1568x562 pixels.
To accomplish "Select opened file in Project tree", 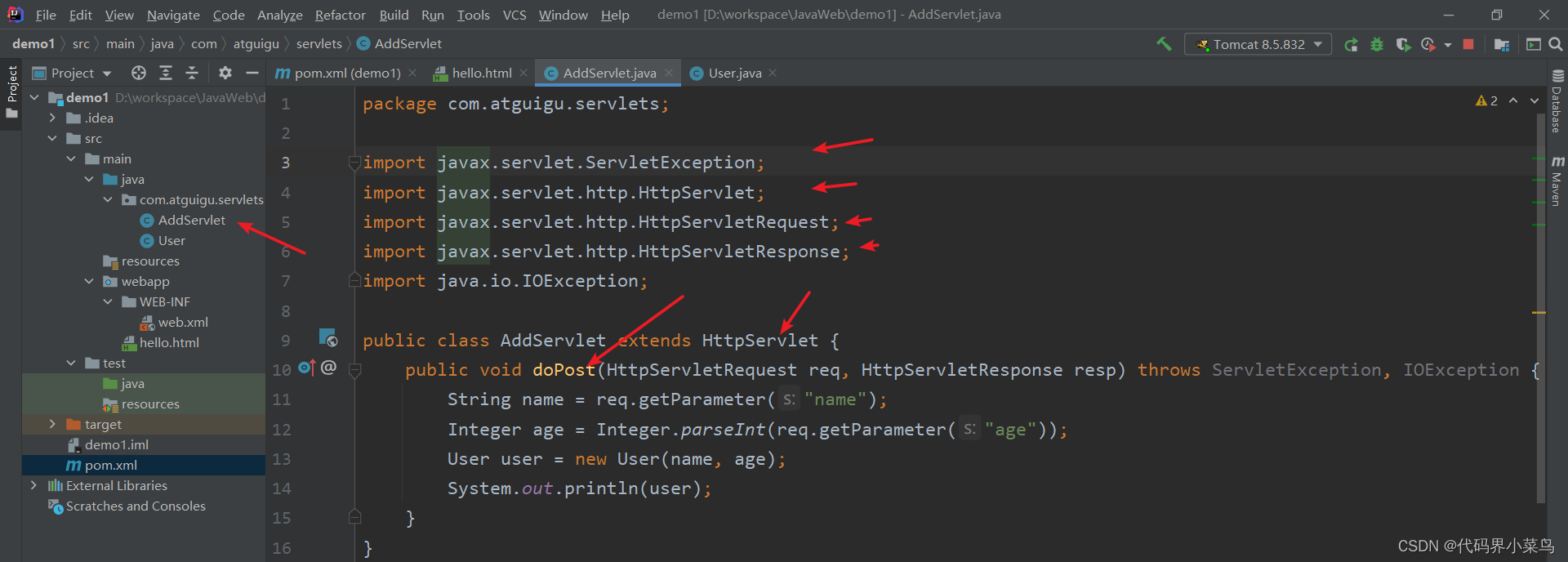I will [139, 73].
